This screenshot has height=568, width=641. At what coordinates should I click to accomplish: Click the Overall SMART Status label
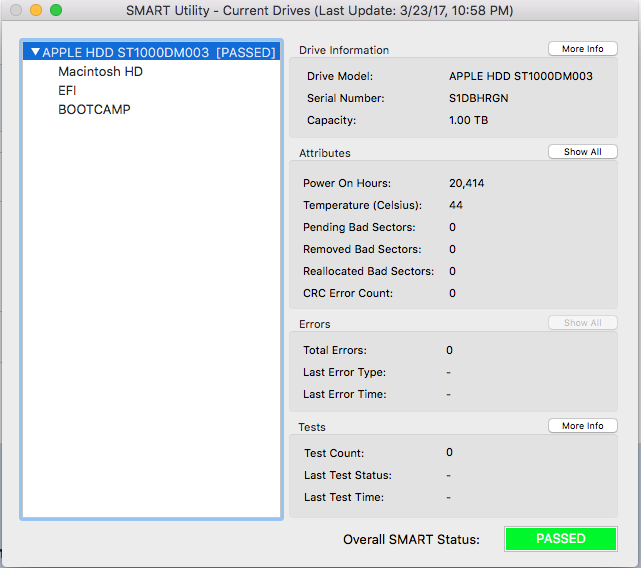pos(411,539)
